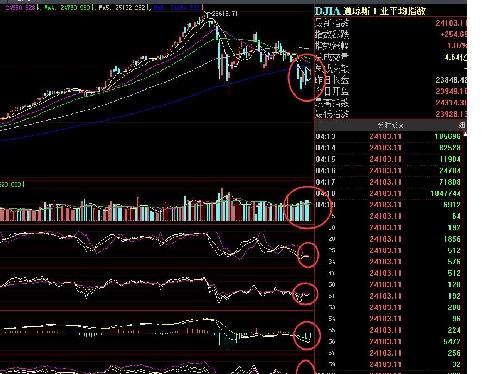Click the peak price label 26616.71
This screenshot has width=500, height=374.
coord(222,14)
